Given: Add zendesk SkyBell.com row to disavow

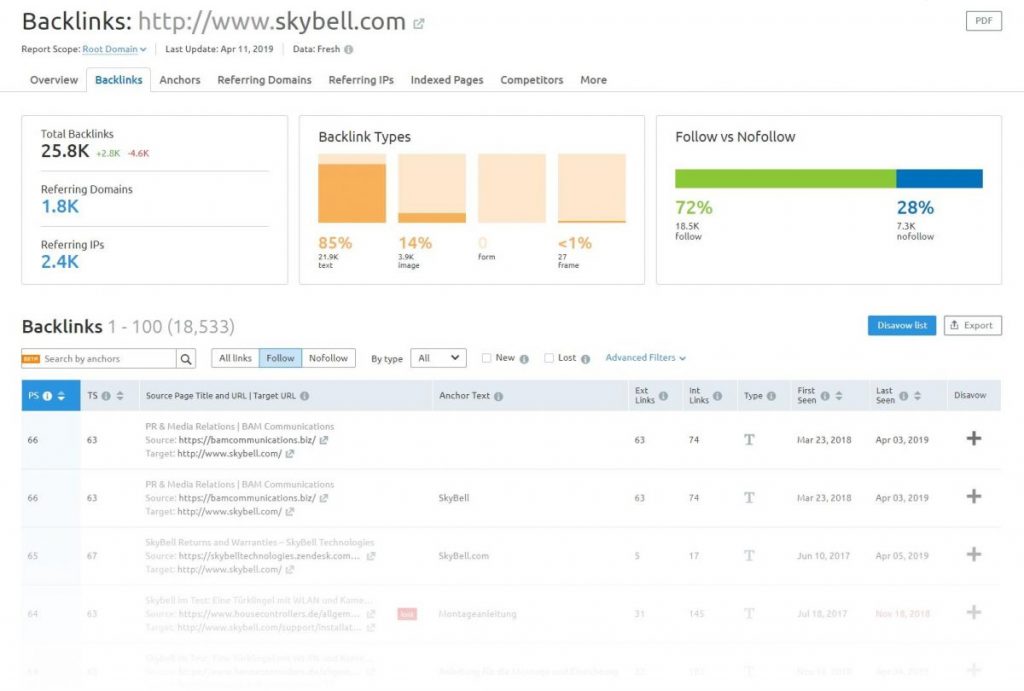Looking at the screenshot, I should tap(974, 554).
